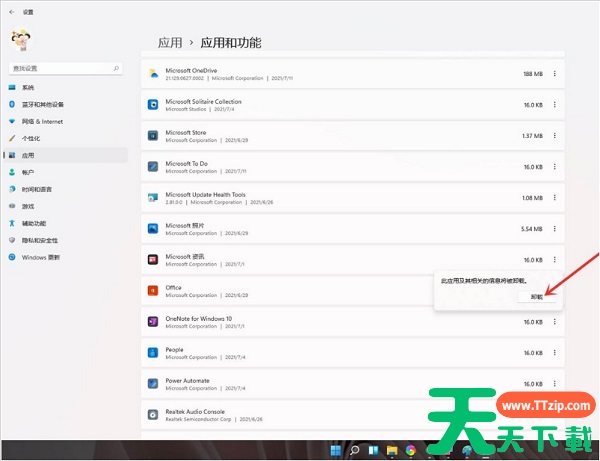
Task: Click the 188 MB size value for OneDrive
Action: pos(533,74)
